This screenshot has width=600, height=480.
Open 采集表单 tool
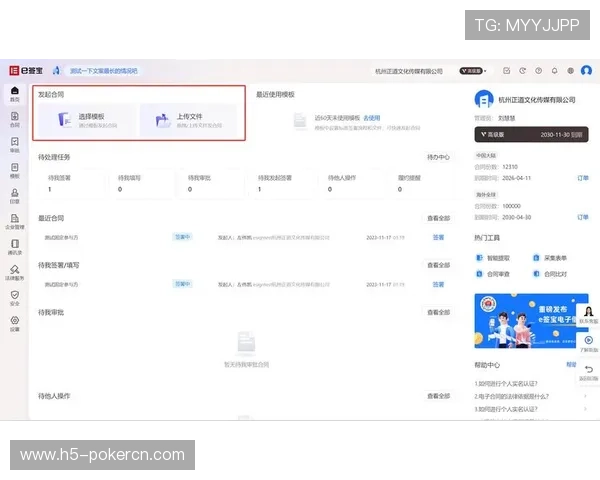(550, 258)
